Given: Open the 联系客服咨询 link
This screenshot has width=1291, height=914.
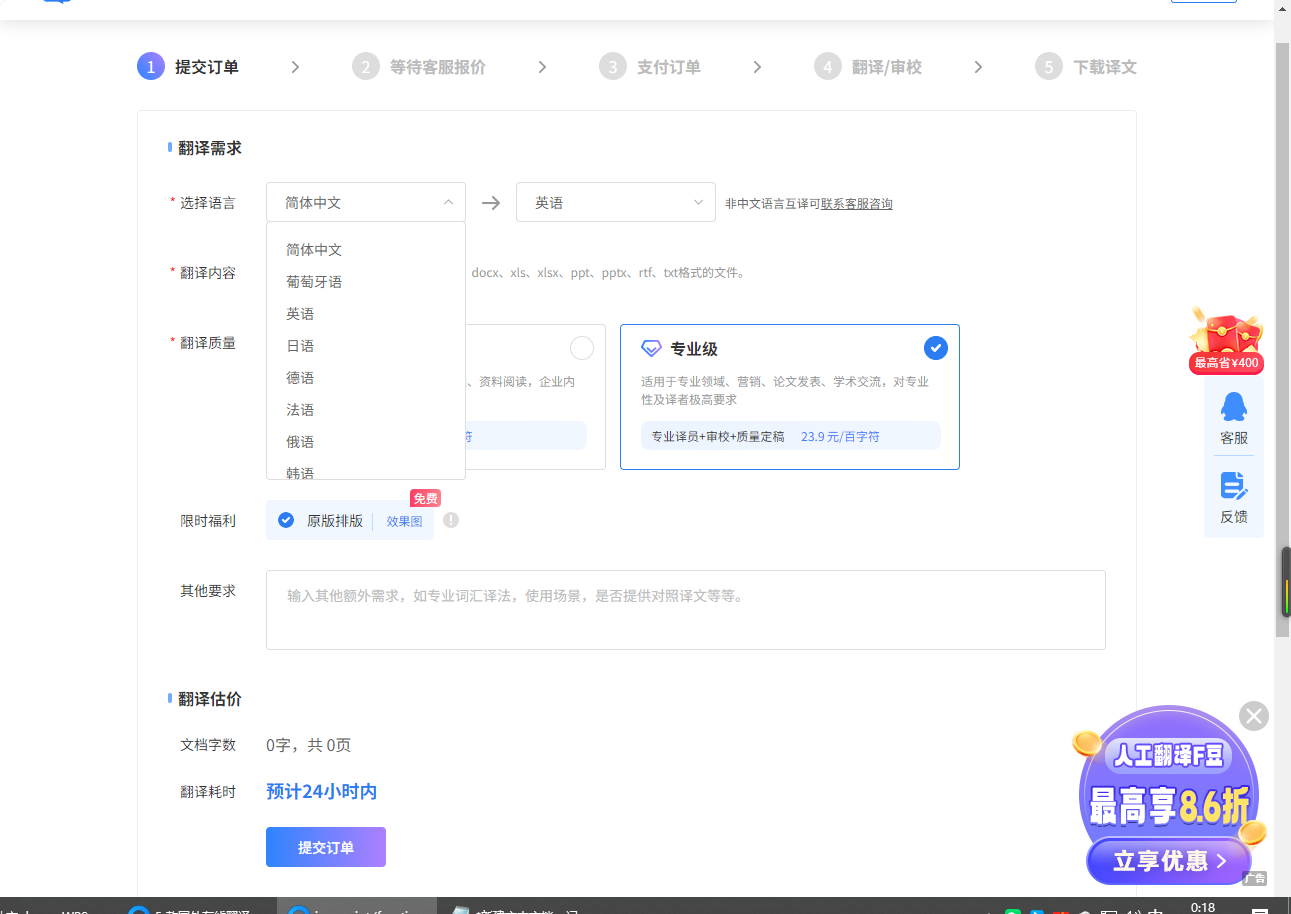Looking at the screenshot, I should (x=855, y=202).
